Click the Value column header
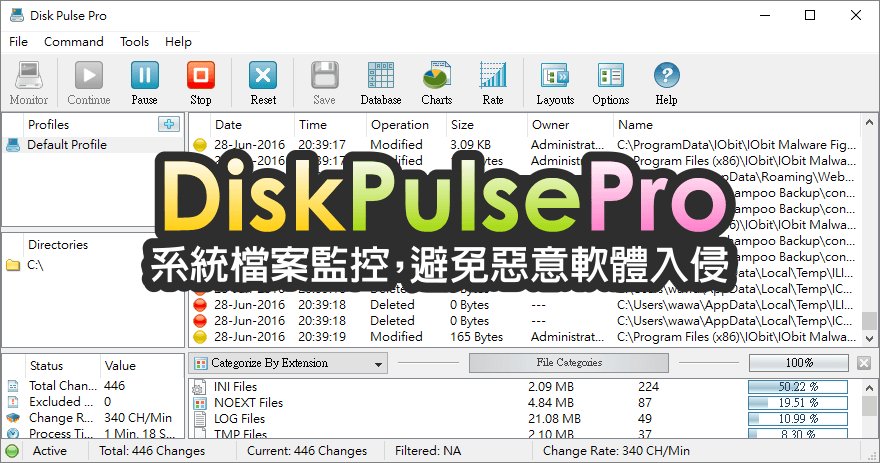880x463 pixels. pos(141,366)
